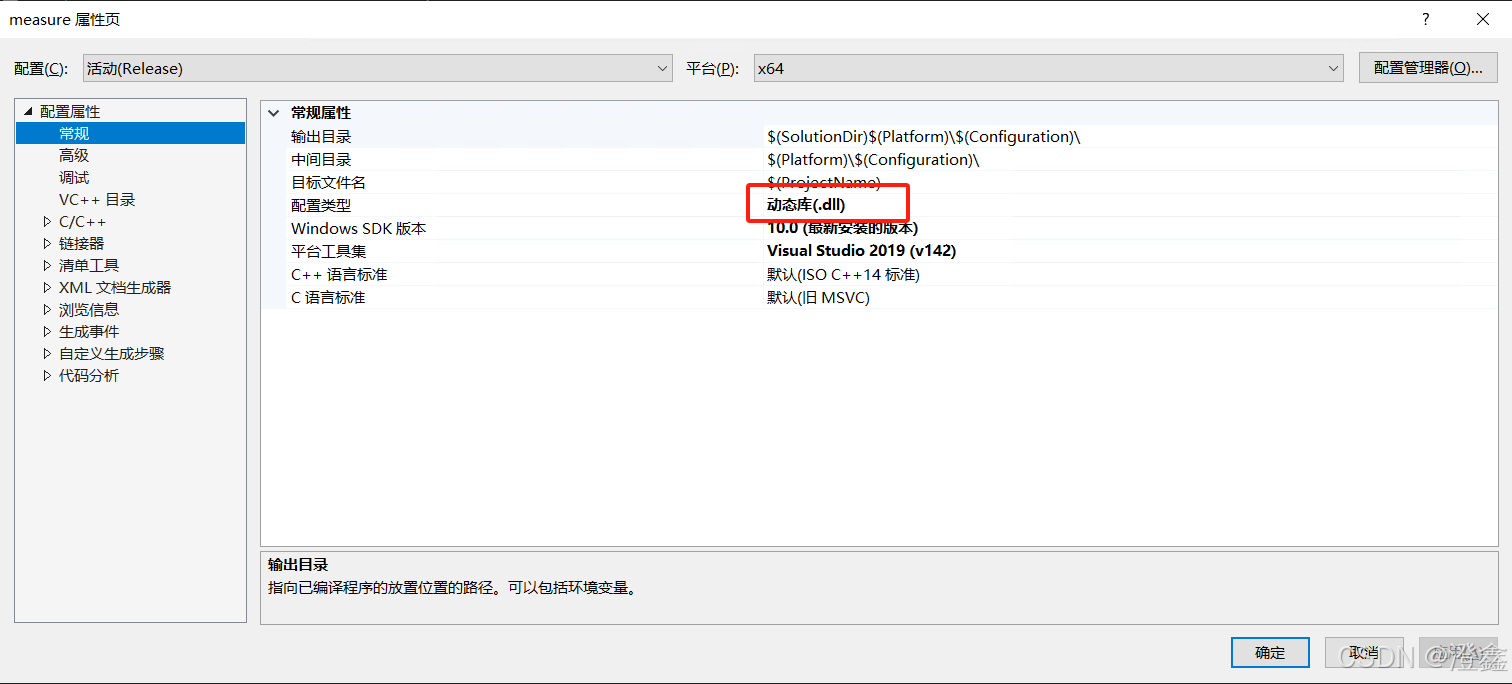
Task: Select the 配置类型 property row
Action: pos(880,206)
